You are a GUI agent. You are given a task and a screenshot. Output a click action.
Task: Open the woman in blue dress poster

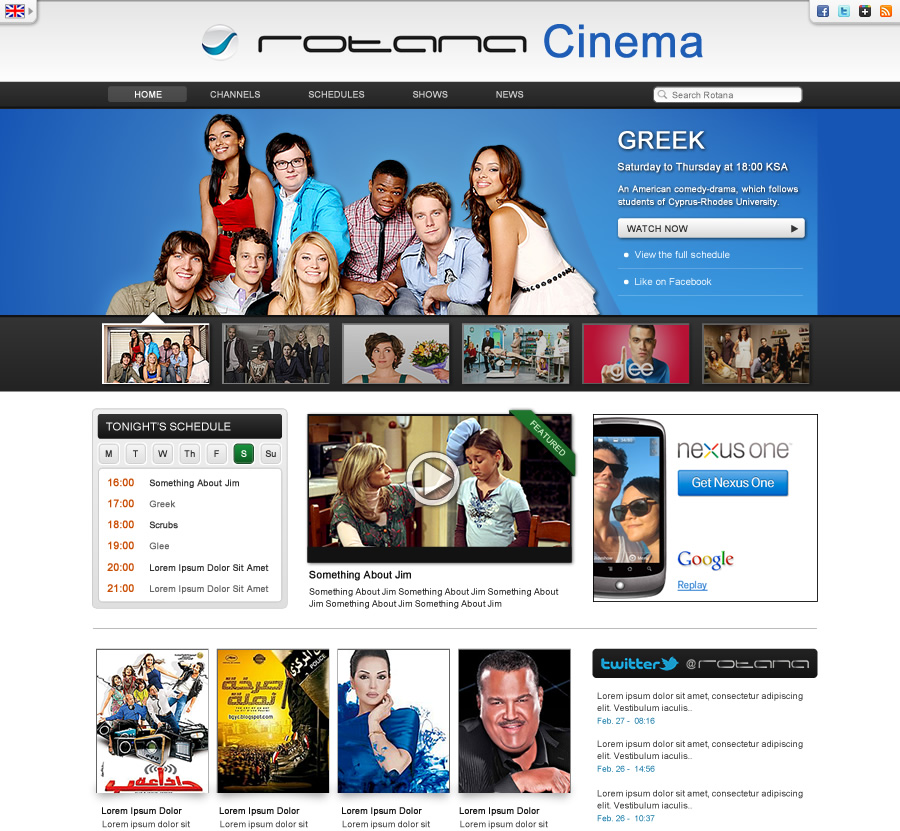(x=394, y=721)
